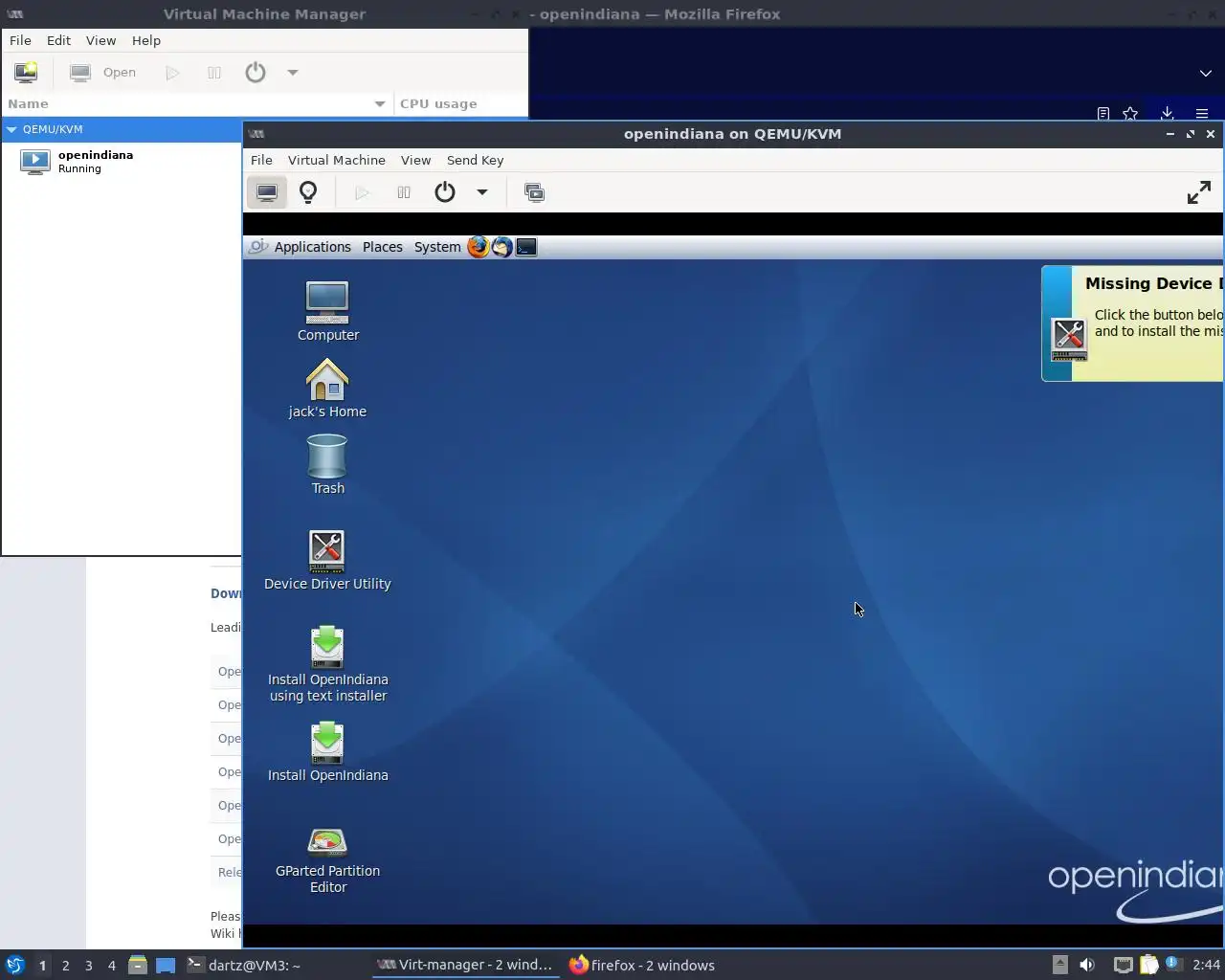Click the power shutdown icon in openindiana VM window
The height and width of the screenshot is (980, 1225).
tap(445, 192)
